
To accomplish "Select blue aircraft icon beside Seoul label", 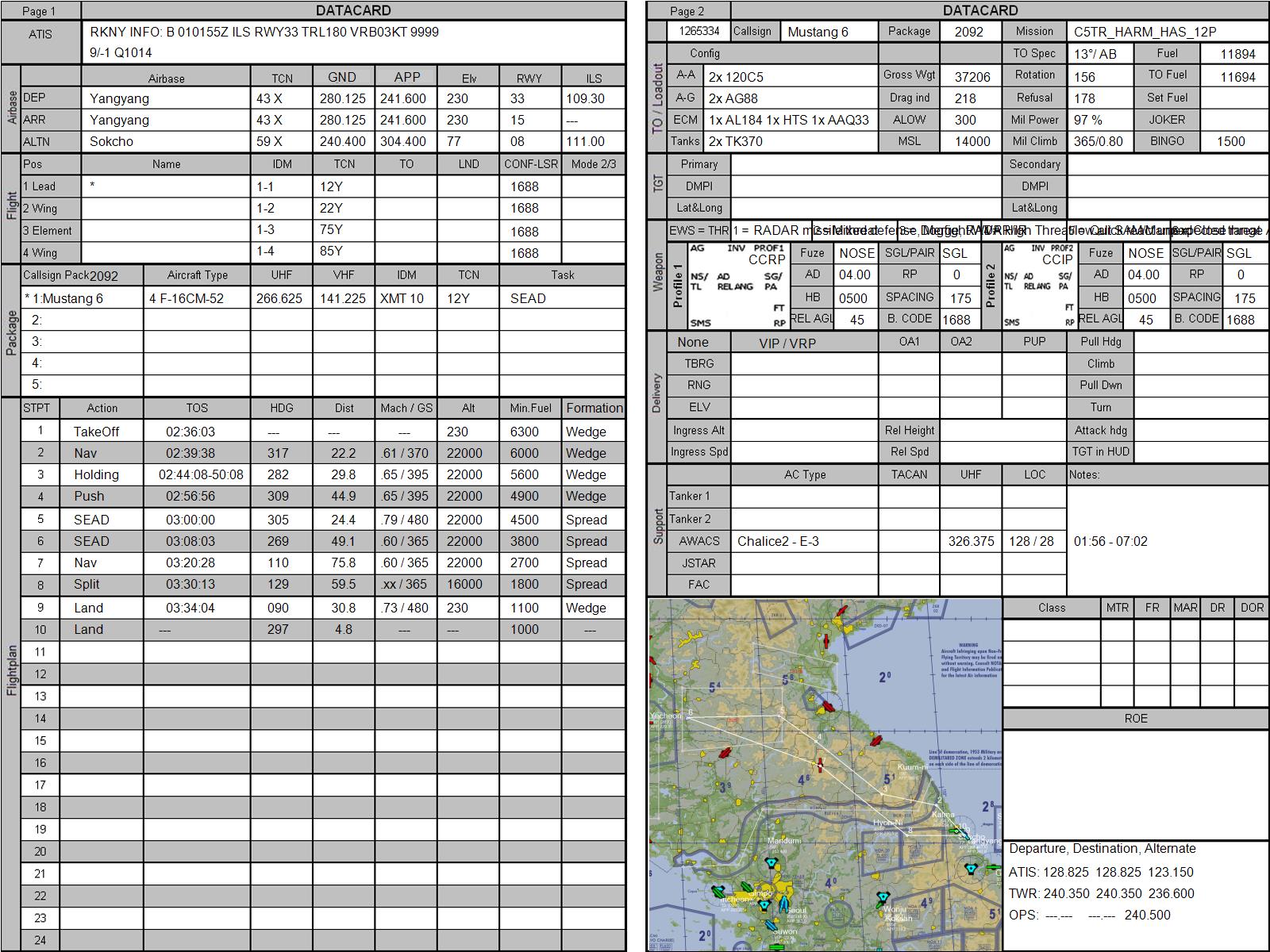I will click(x=783, y=904).
